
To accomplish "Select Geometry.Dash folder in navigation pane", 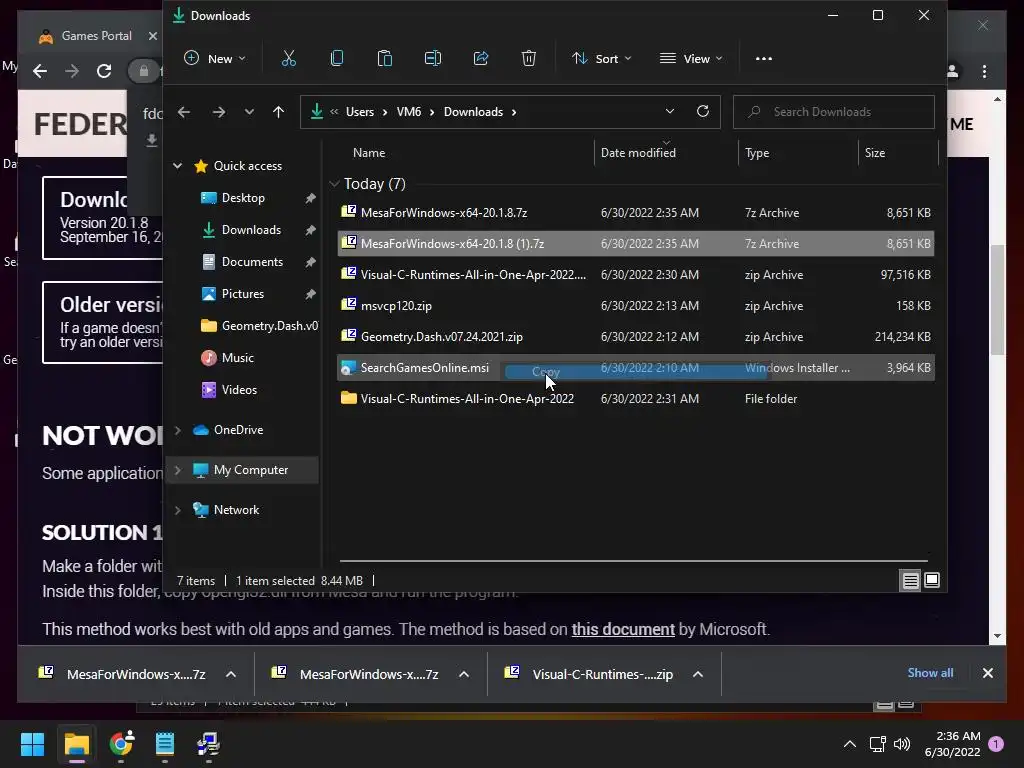I will pyautogui.click(x=259, y=326).
